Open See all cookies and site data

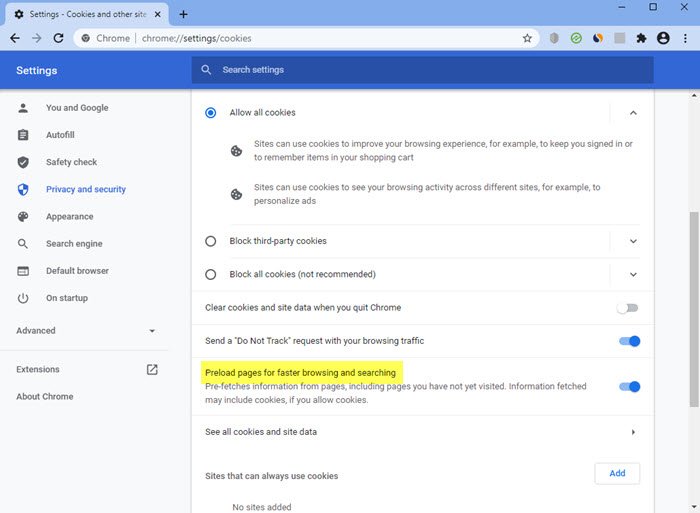[x=423, y=432]
